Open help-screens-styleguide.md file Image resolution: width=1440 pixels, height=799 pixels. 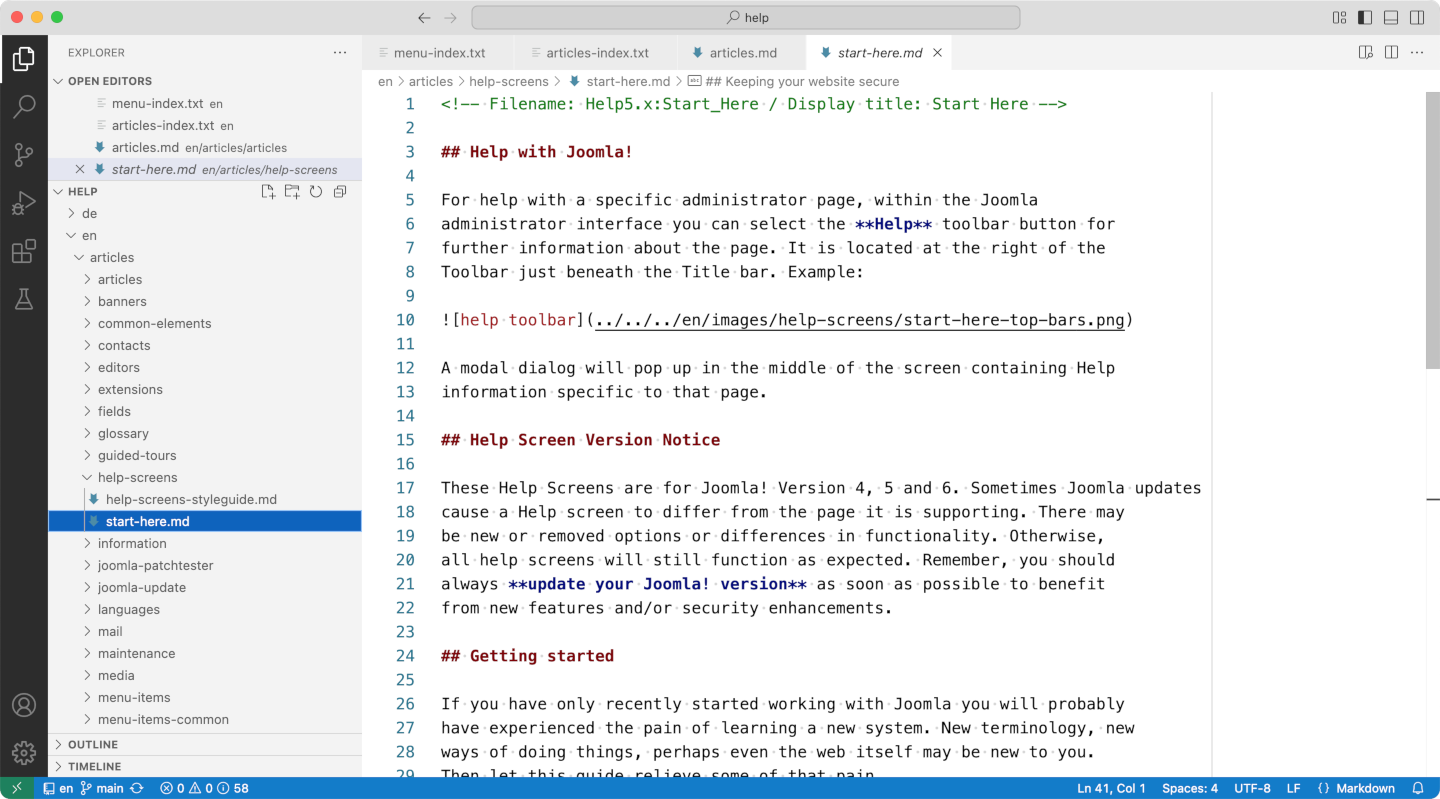[205, 499]
